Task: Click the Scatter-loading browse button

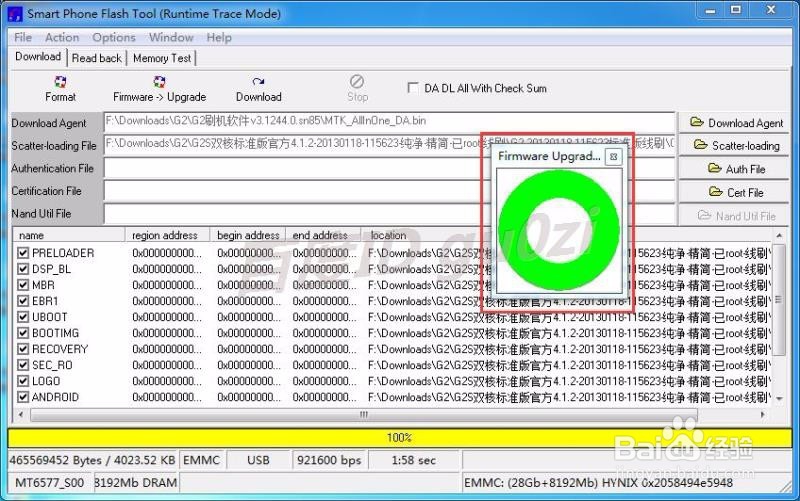Action: coord(734,146)
